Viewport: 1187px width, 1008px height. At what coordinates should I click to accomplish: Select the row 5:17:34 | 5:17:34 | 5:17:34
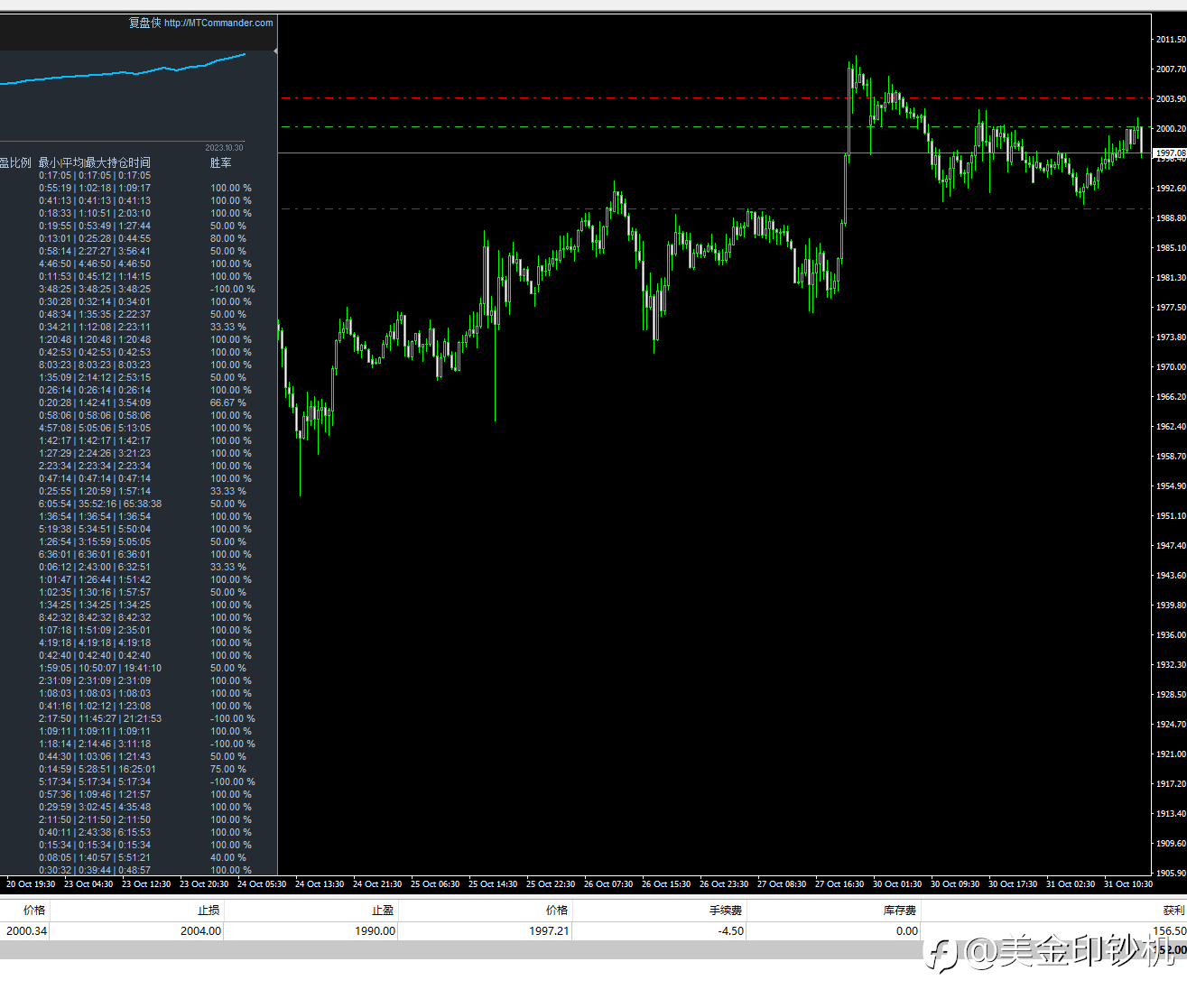click(95, 781)
